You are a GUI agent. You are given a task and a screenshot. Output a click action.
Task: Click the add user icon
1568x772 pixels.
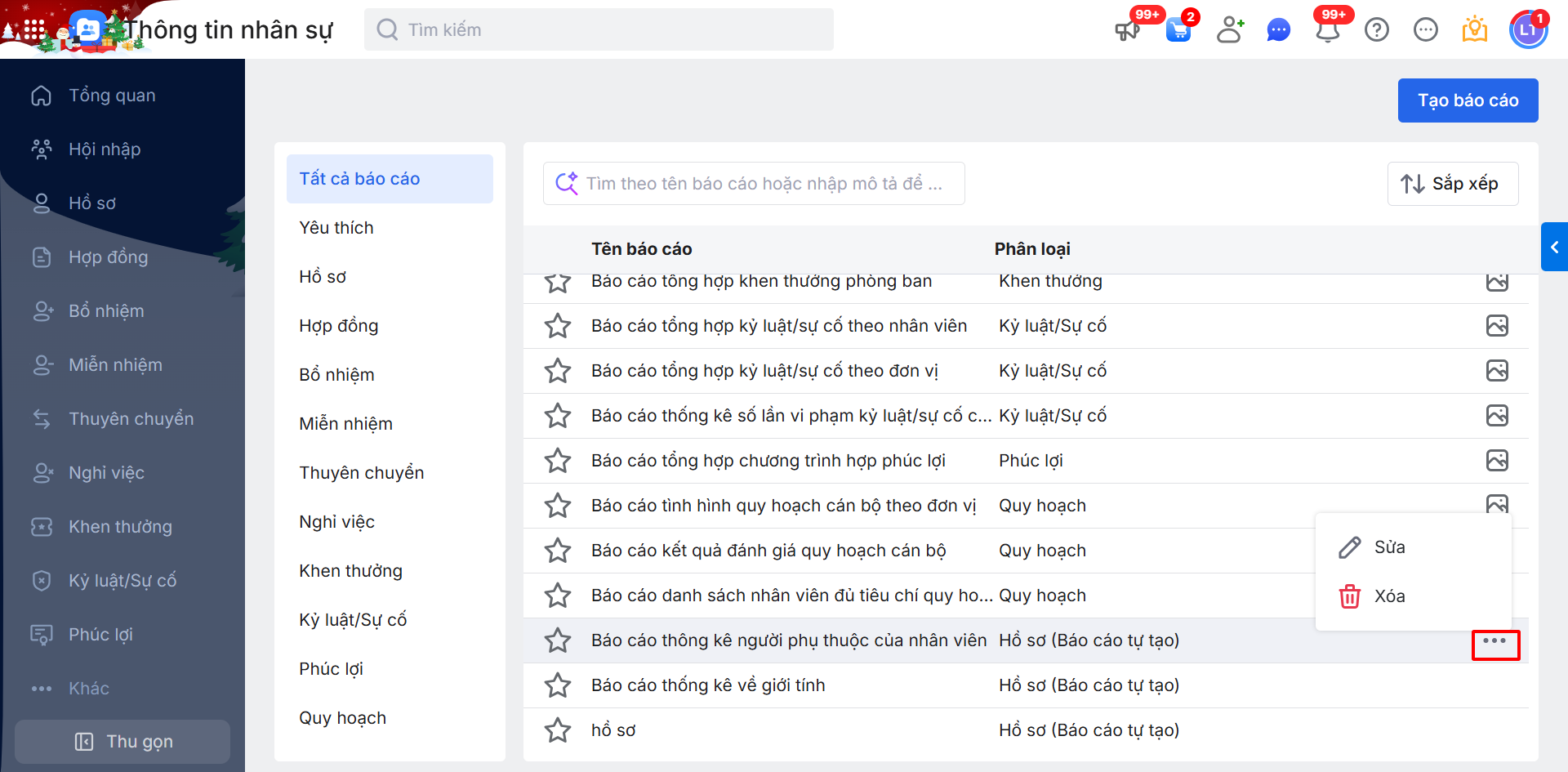tap(1229, 30)
